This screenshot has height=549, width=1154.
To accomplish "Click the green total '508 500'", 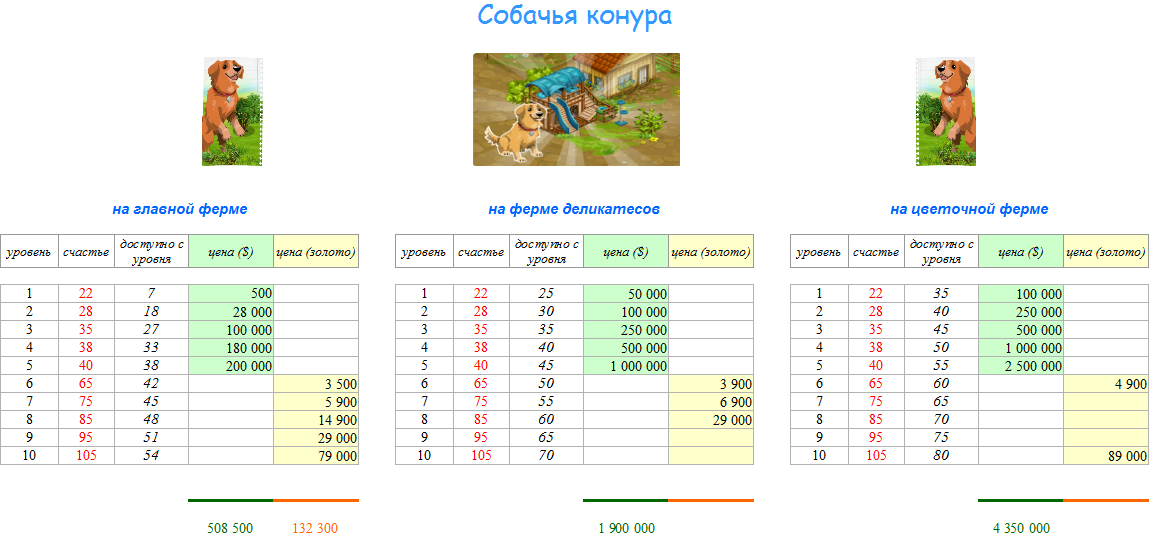I will (230, 528).
